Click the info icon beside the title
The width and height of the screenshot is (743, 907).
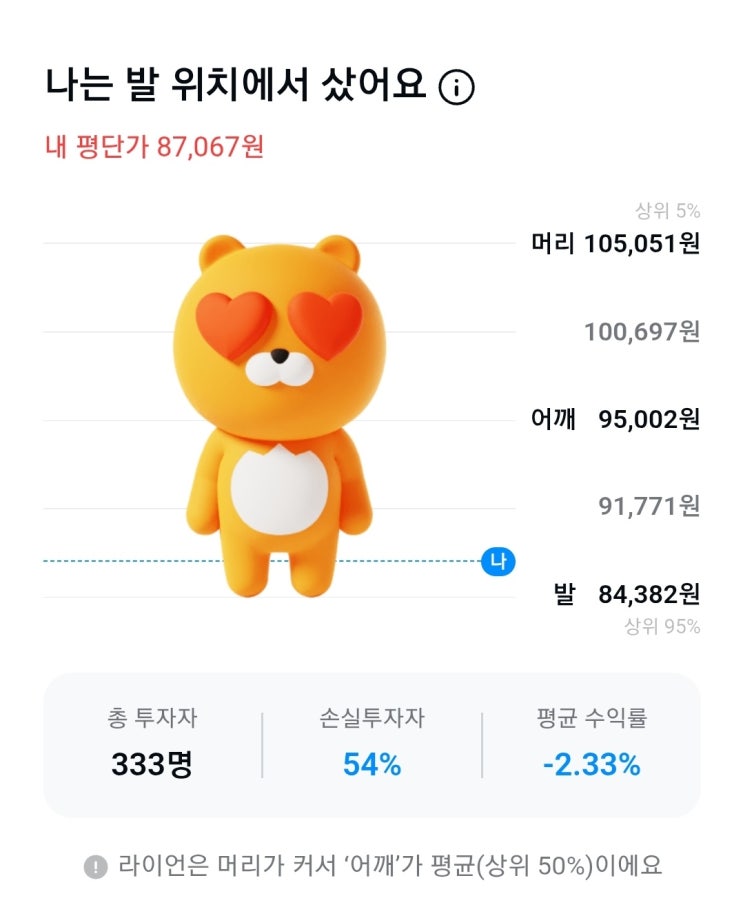coord(457,88)
